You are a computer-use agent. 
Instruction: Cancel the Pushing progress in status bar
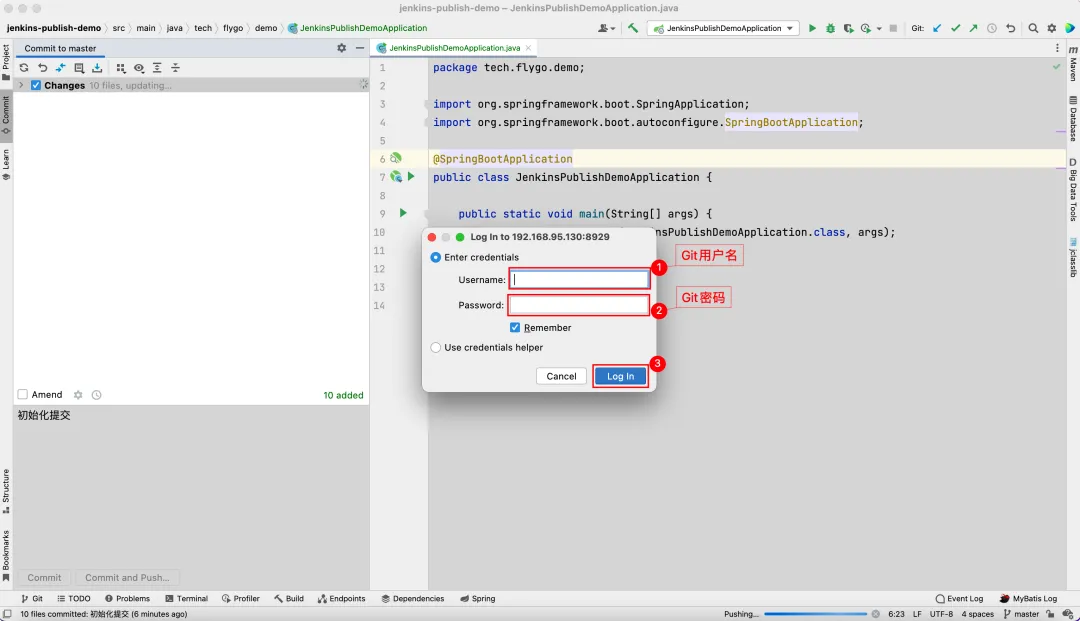tap(875, 614)
